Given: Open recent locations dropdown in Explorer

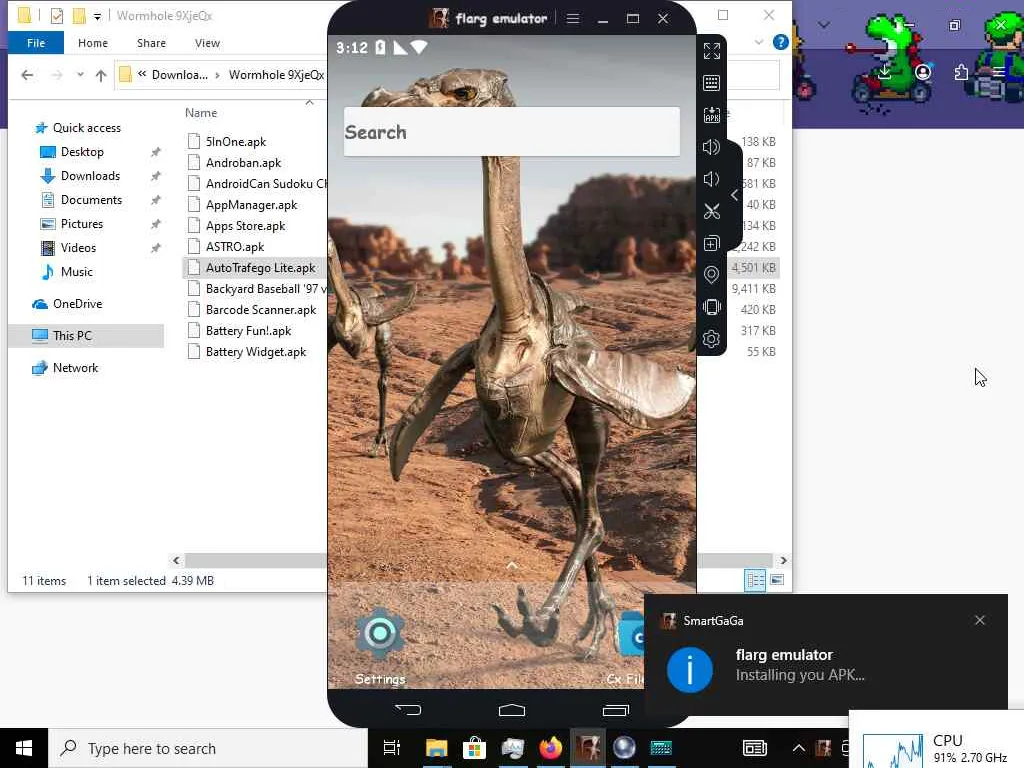Looking at the screenshot, I should click(80, 75).
